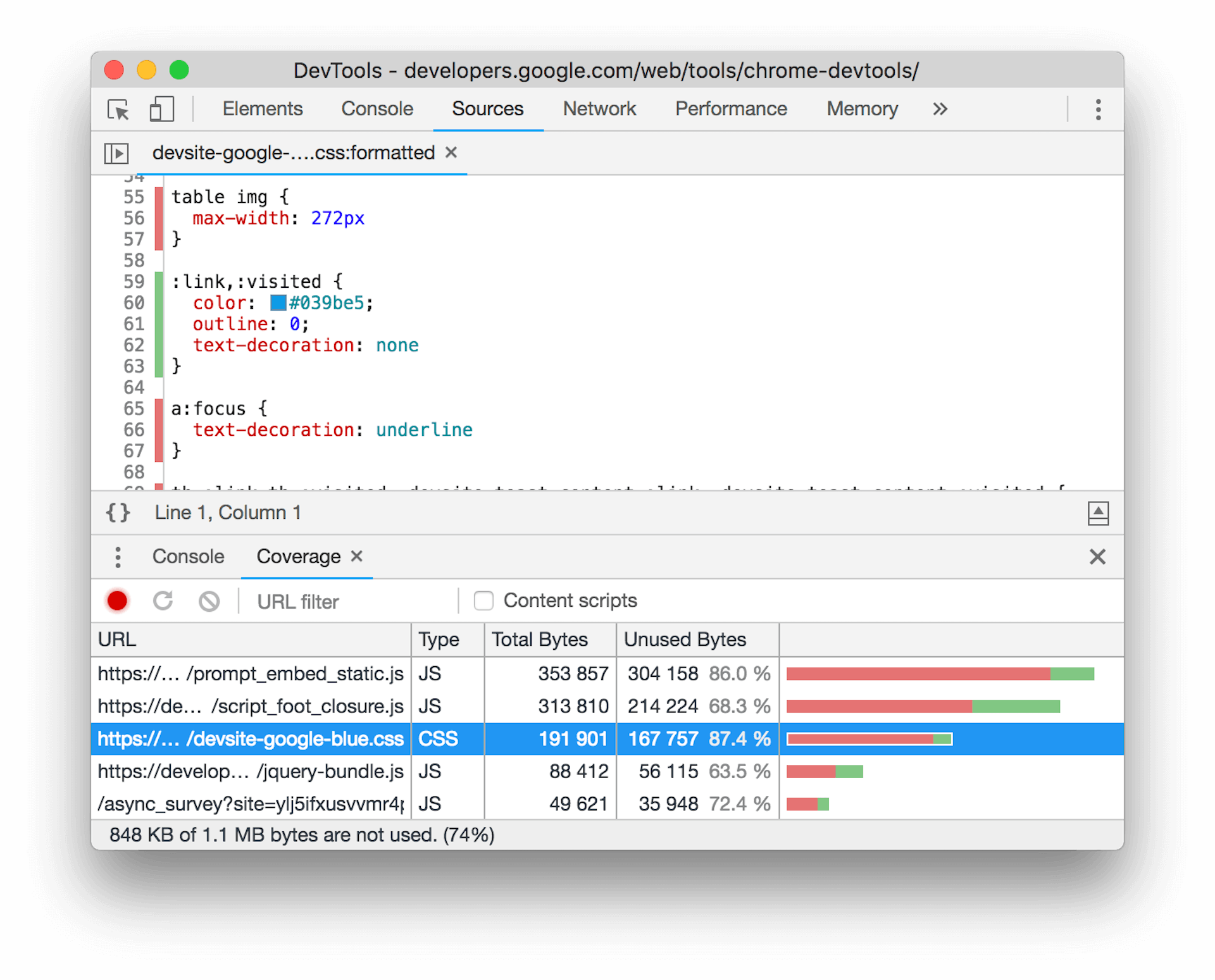Viewport: 1215px width, 980px height.
Task: Click the bottom drawer close button
Action: (x=1098, y=556)
